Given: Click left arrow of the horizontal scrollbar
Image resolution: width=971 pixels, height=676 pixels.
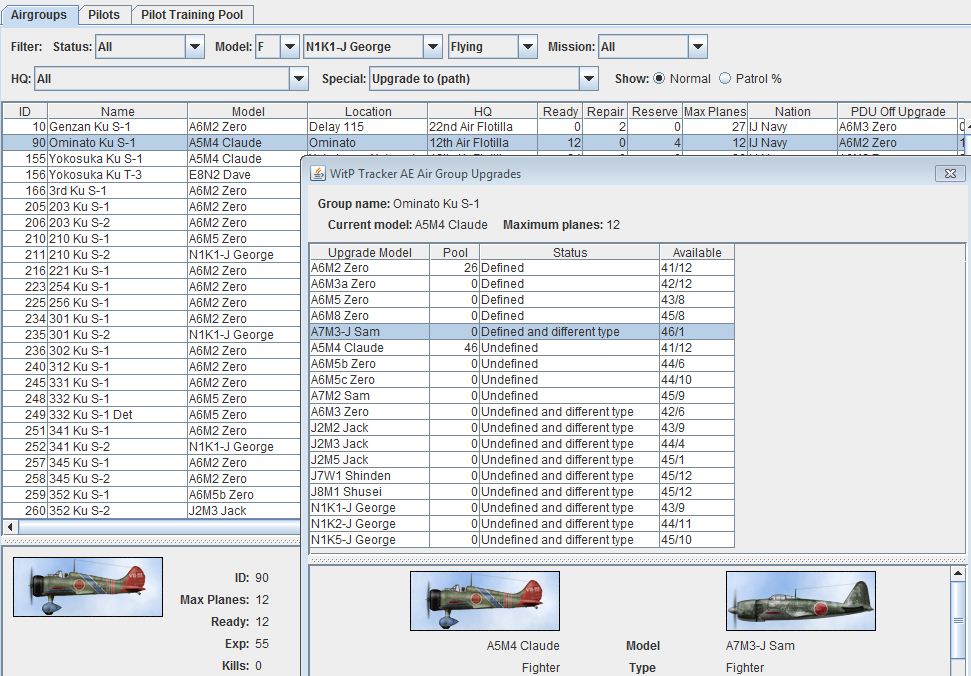Looking at the screenshot, I should point(11,526).
